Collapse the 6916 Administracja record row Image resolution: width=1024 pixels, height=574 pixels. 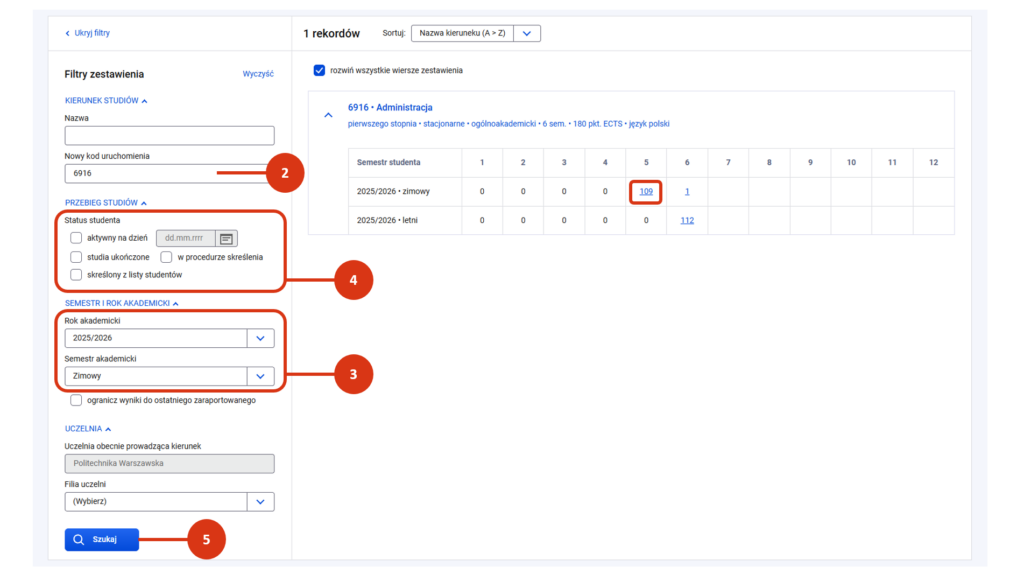click(328, 116)
